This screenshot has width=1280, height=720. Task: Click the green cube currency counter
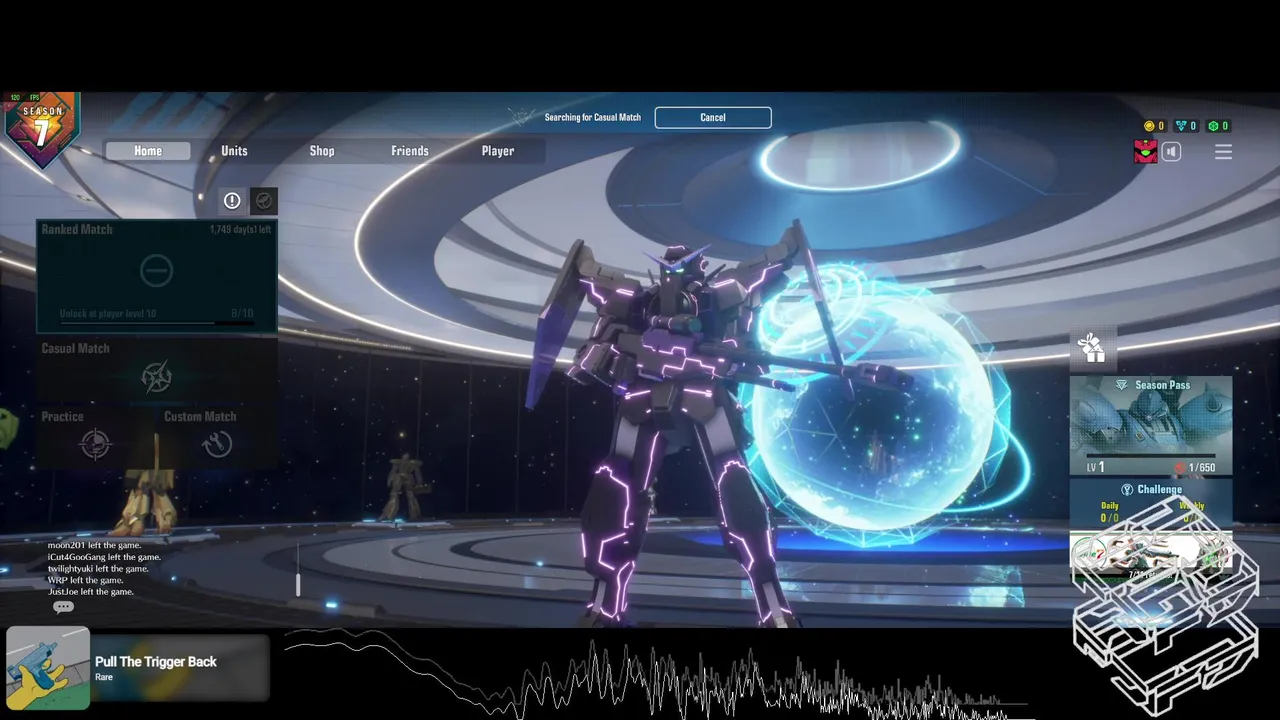[x=1218, y=126]
